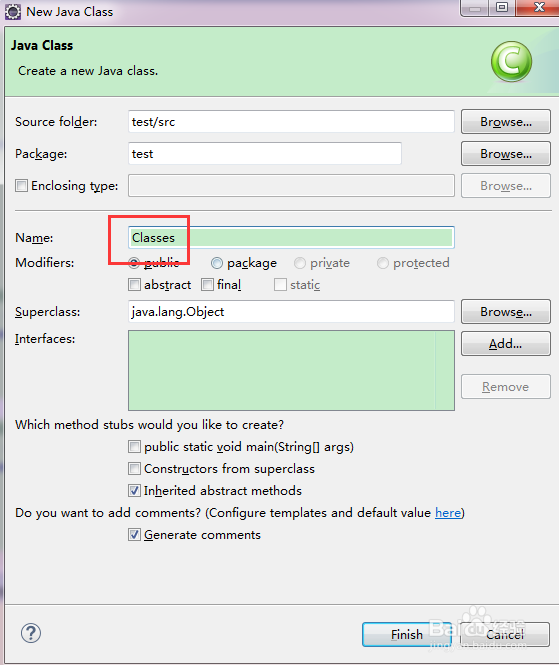Image resolution: width=559 pixels, height=665 pixels.
Task: Browse for the Source folder
Action: pyautogui.click(x=506, y=122)
